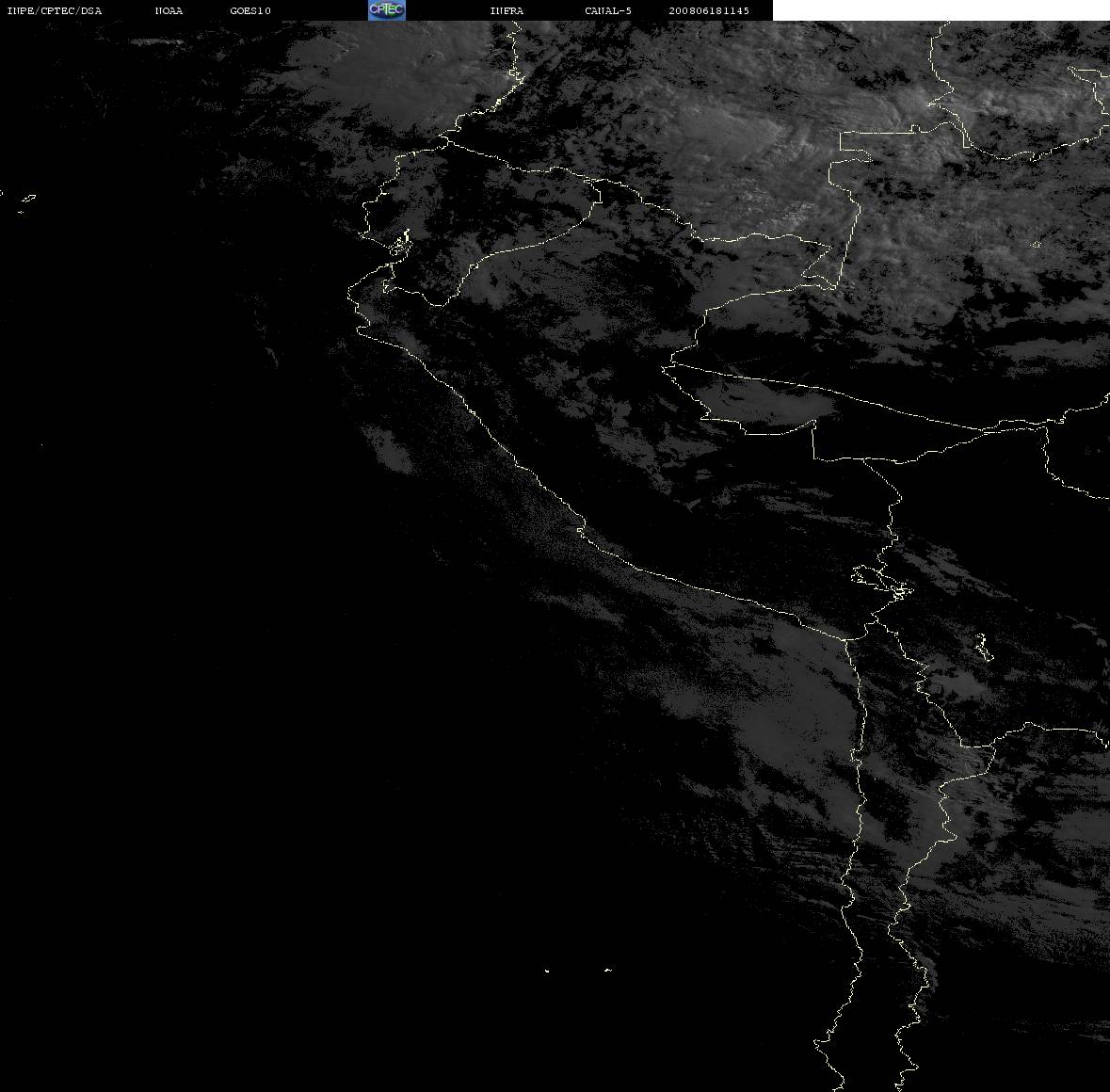The image size is (1110, 1092).
Task: Click the 200806181145 timestamp
Action: [x=709, y=10]
